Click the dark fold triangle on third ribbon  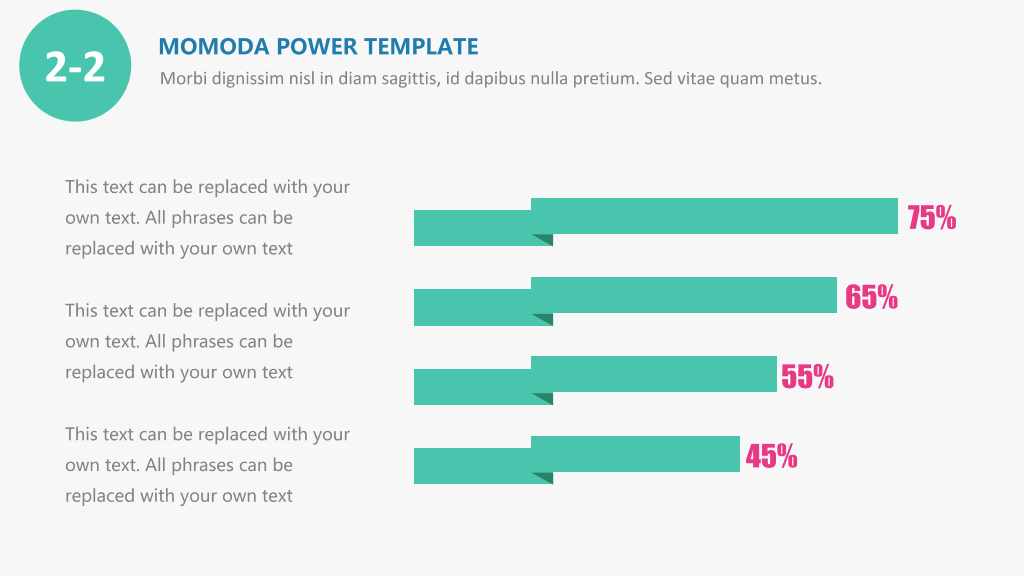point(545,398)
